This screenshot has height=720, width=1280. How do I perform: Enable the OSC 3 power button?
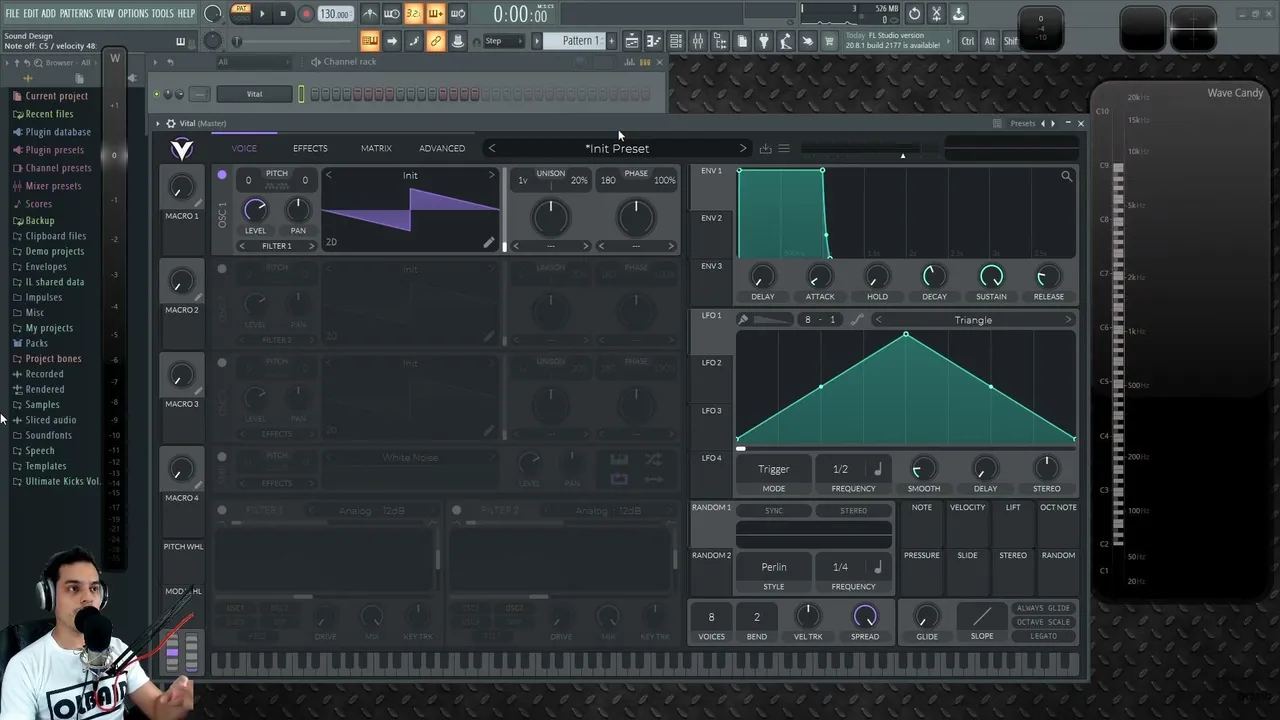(x=222, y=362)
